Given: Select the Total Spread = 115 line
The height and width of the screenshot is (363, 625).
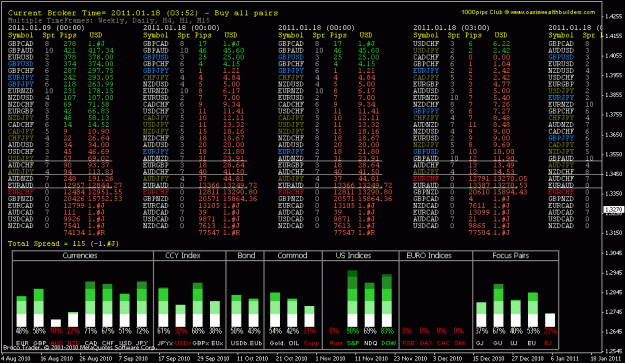Looking at the screenshot, I should 63,243.
